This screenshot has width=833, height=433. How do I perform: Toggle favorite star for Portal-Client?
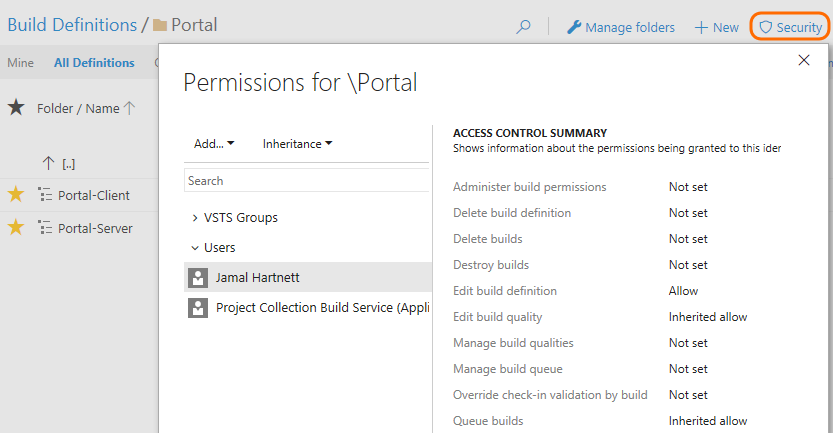tap(16, 194)
